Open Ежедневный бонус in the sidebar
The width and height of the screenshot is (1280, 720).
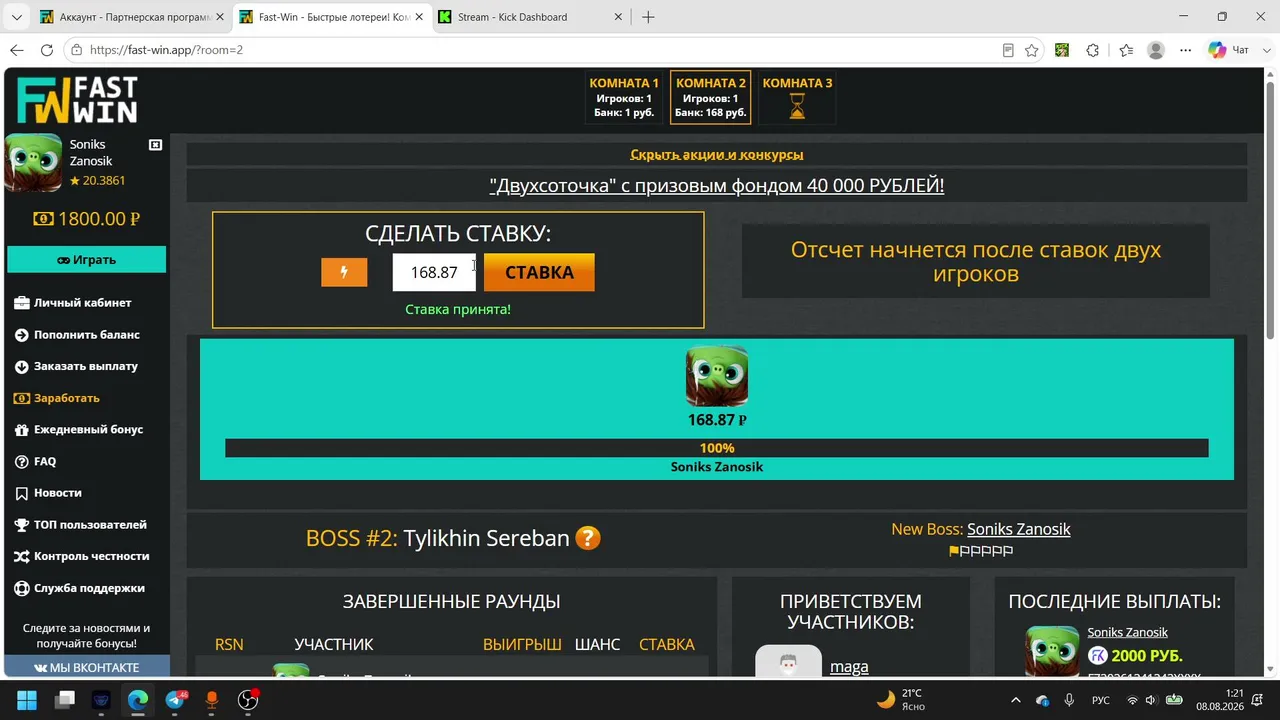point(80,430)
